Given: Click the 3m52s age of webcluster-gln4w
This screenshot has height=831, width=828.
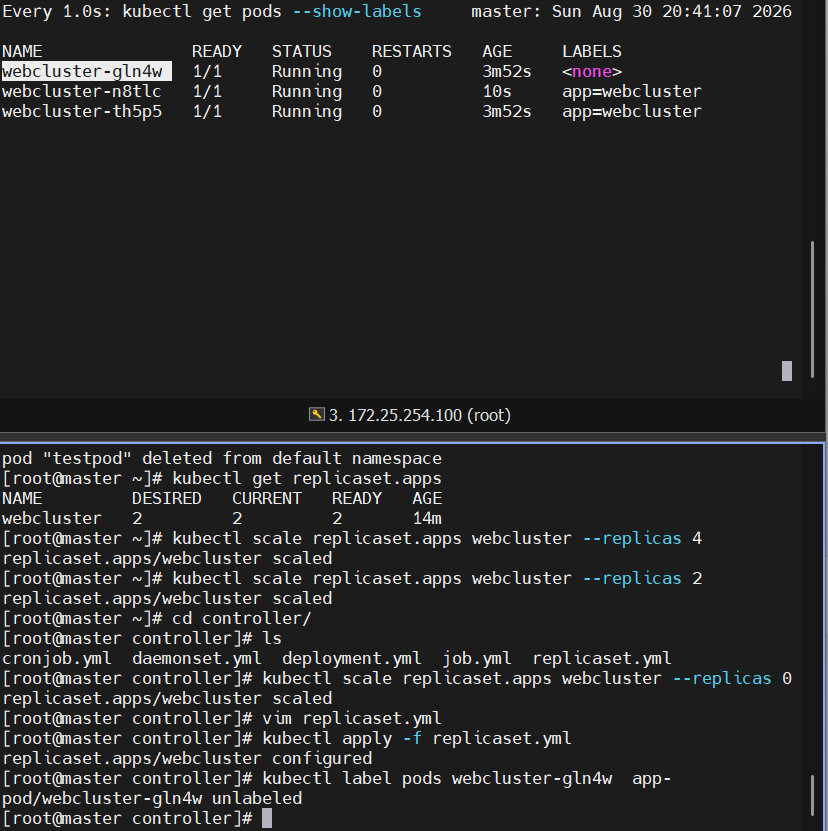Looking at the screenshot, I should 506,71.
